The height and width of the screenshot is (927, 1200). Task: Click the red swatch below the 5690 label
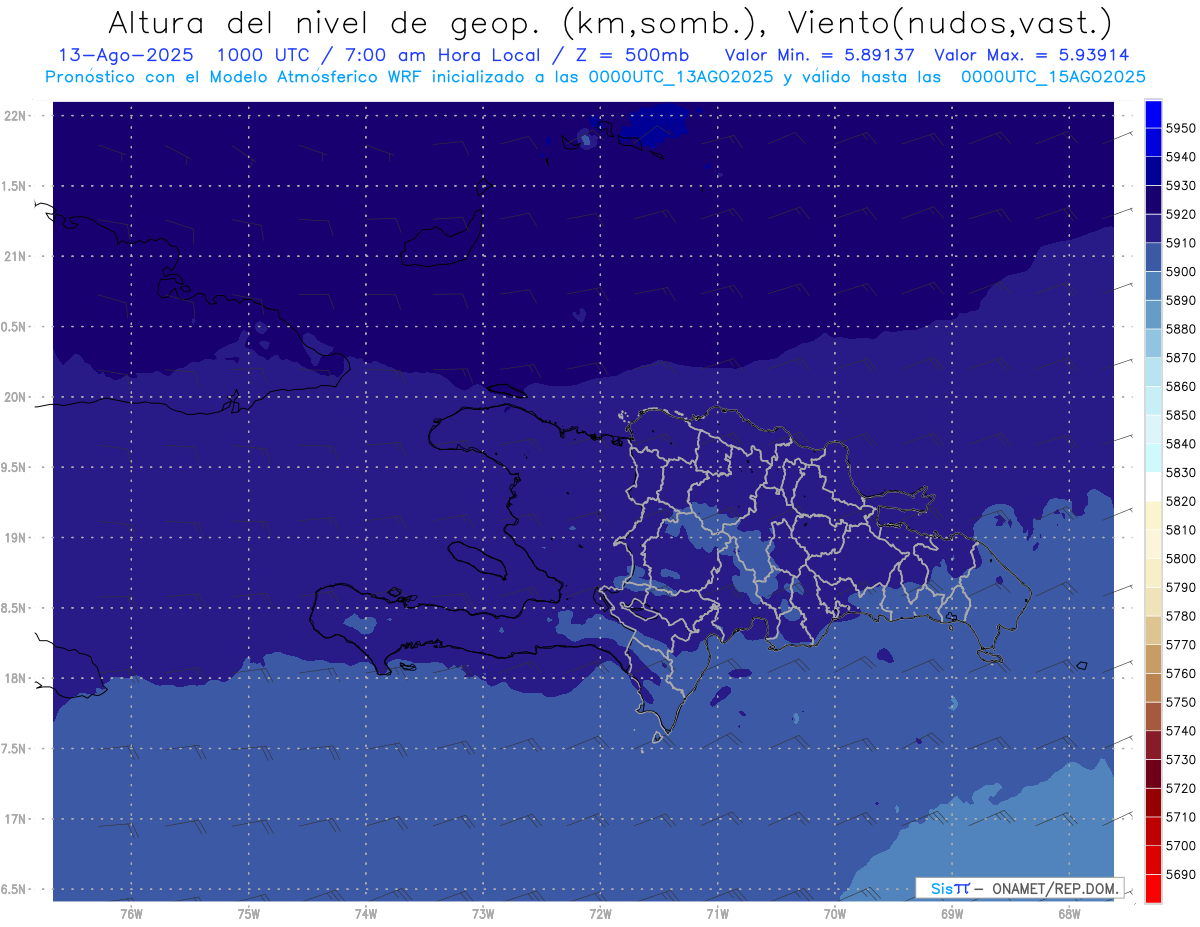pos(1153,888)
